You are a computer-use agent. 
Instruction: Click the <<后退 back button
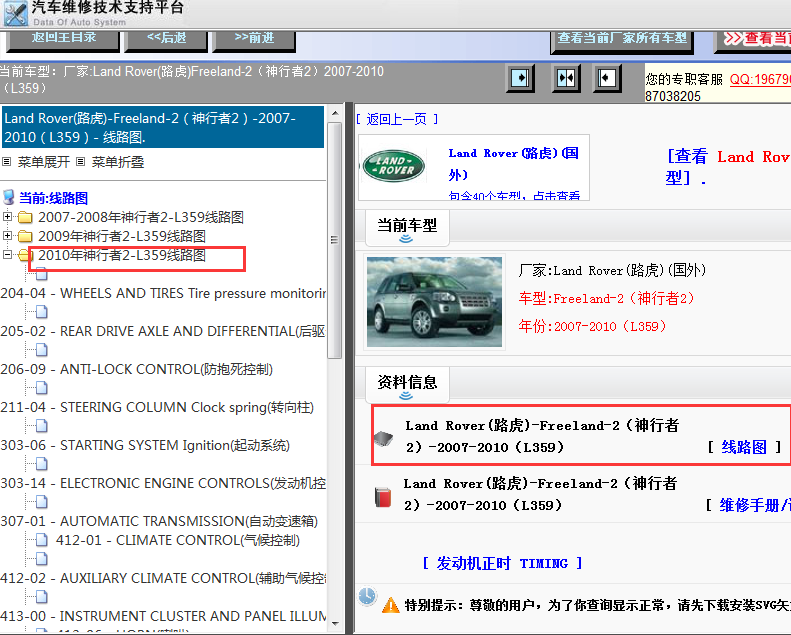pos(166,39)
